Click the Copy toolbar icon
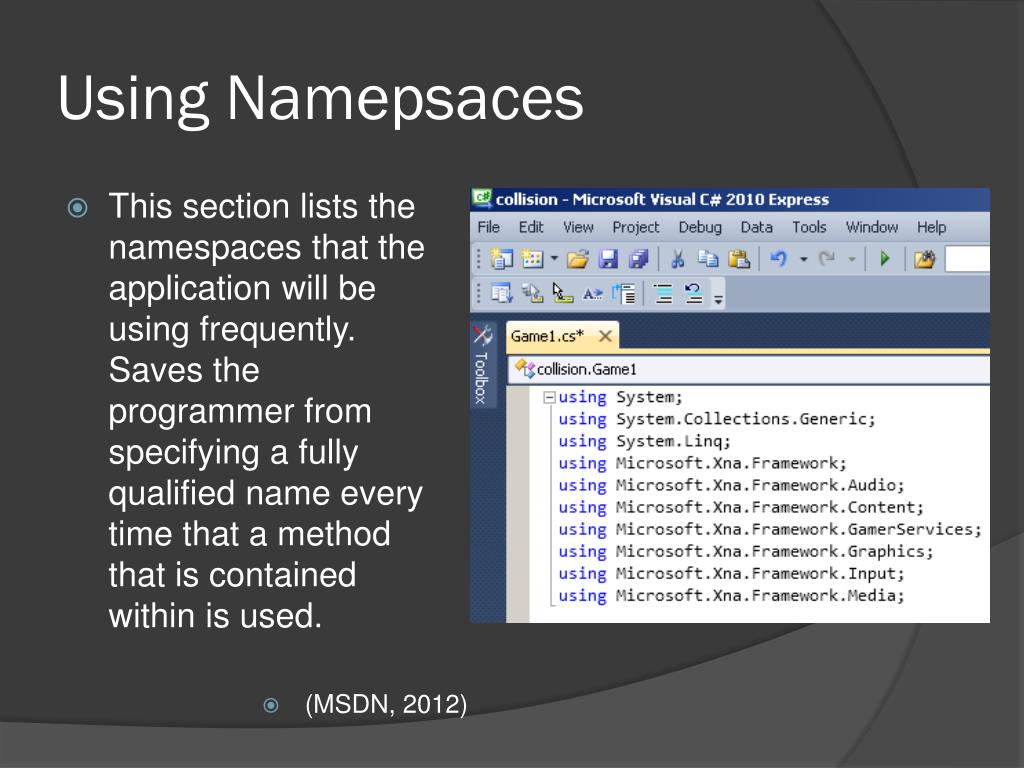The width and height of the screenshot is (1024, 768). point(708,259)
